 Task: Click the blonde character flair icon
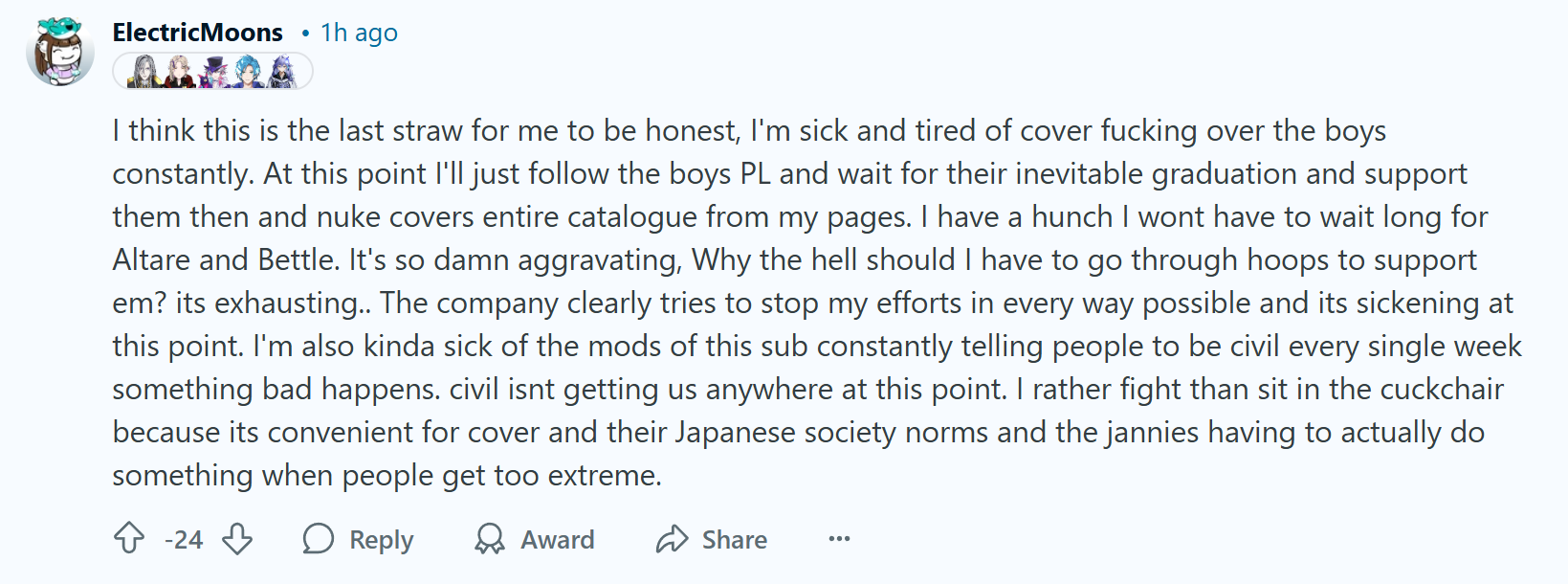[179, 72]
